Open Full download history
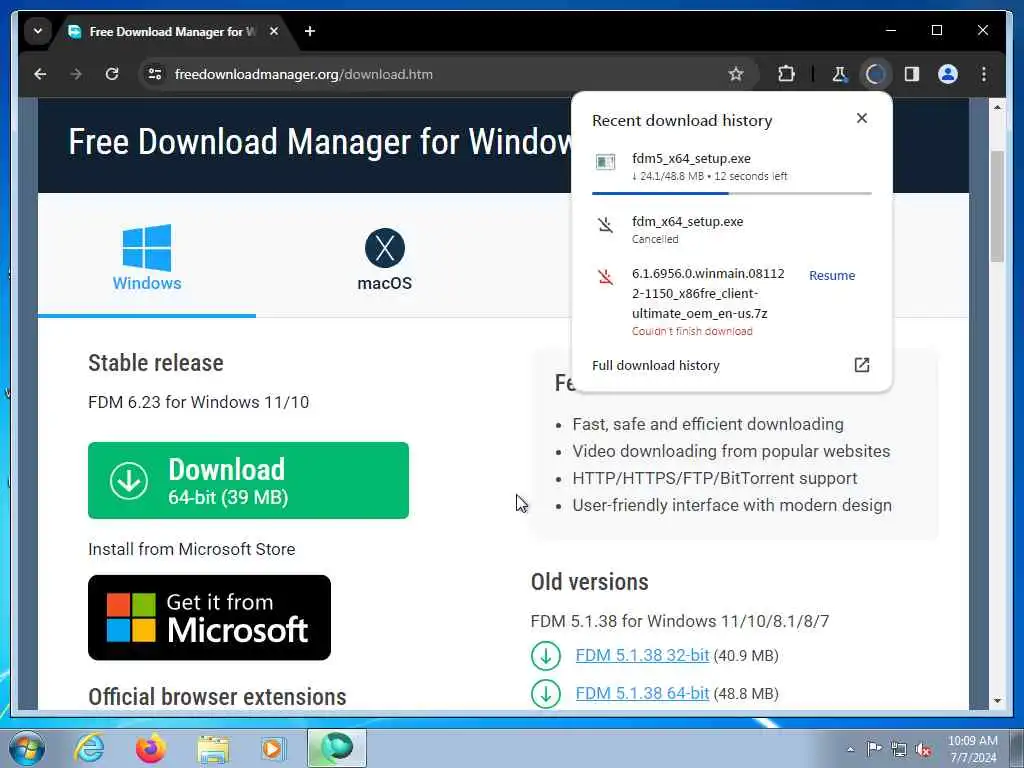1024x768 pixels. (656, 366)
